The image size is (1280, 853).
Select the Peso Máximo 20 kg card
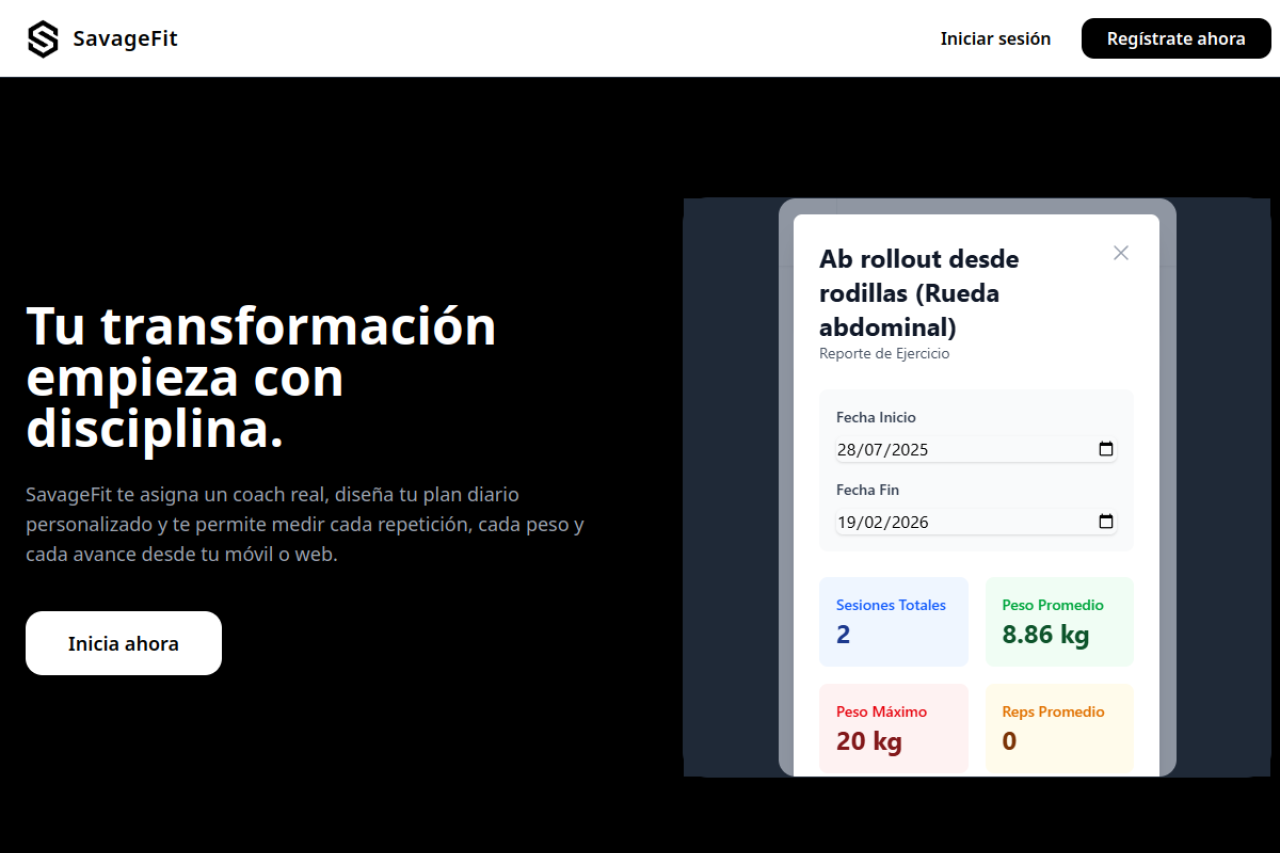coord(894,728)
